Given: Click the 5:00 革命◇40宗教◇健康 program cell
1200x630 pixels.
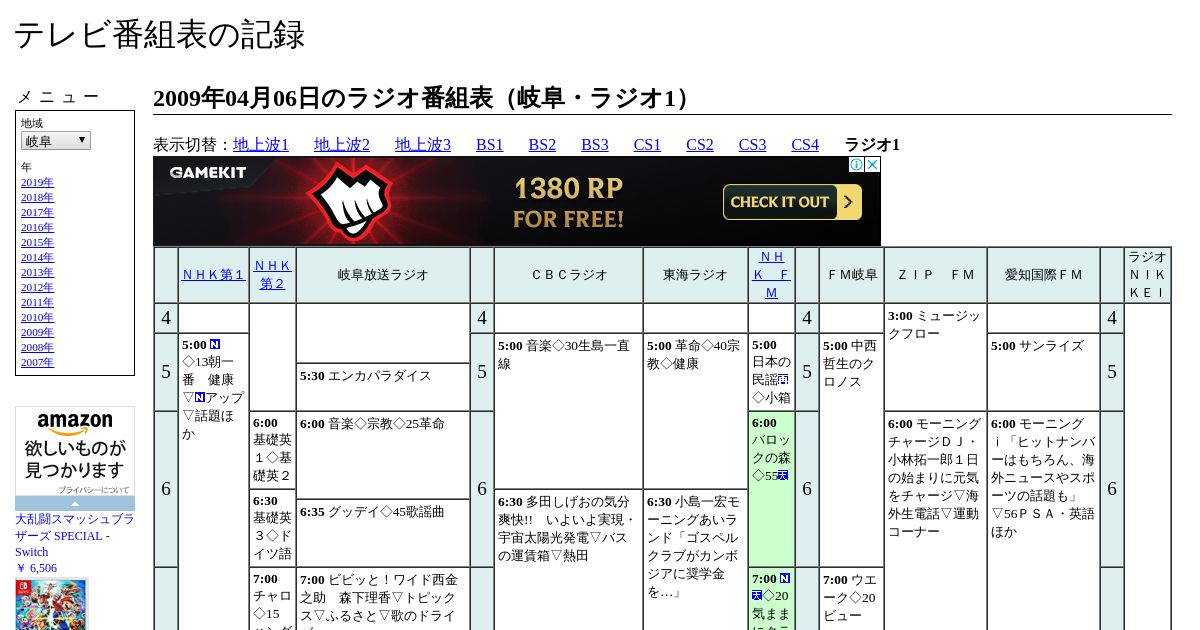Looking at the screenshot, I should pos(695,411).
